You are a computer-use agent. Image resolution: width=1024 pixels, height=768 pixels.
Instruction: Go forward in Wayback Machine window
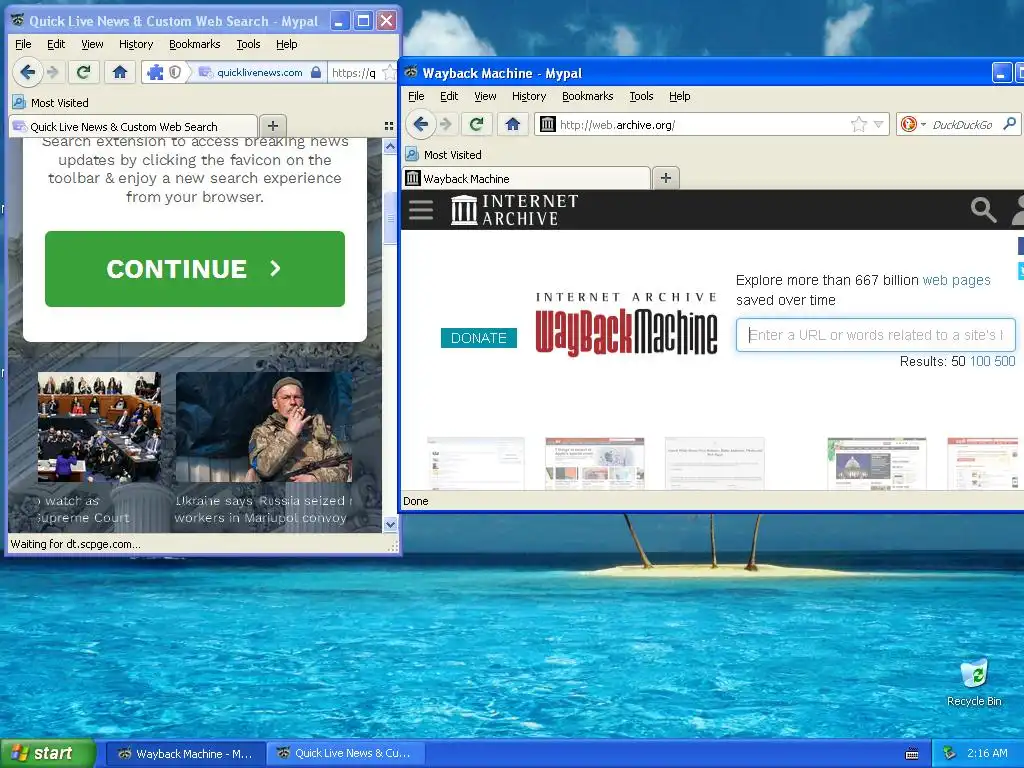[447, 124]
